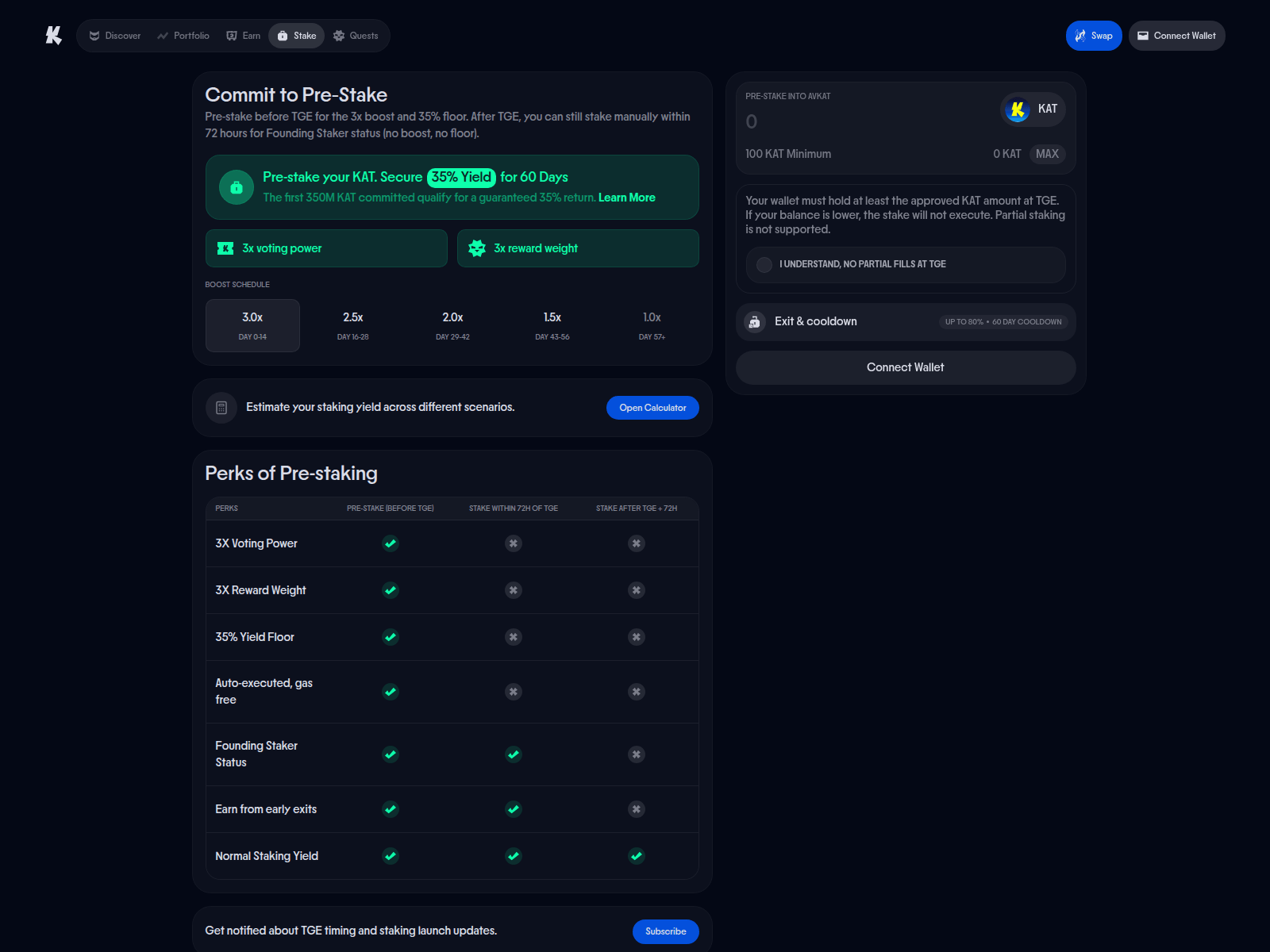This screenshot has height=952, width=1270.
Task: Select the 3.0x Day 0-14 boost tier
Action: click(252, 325)
